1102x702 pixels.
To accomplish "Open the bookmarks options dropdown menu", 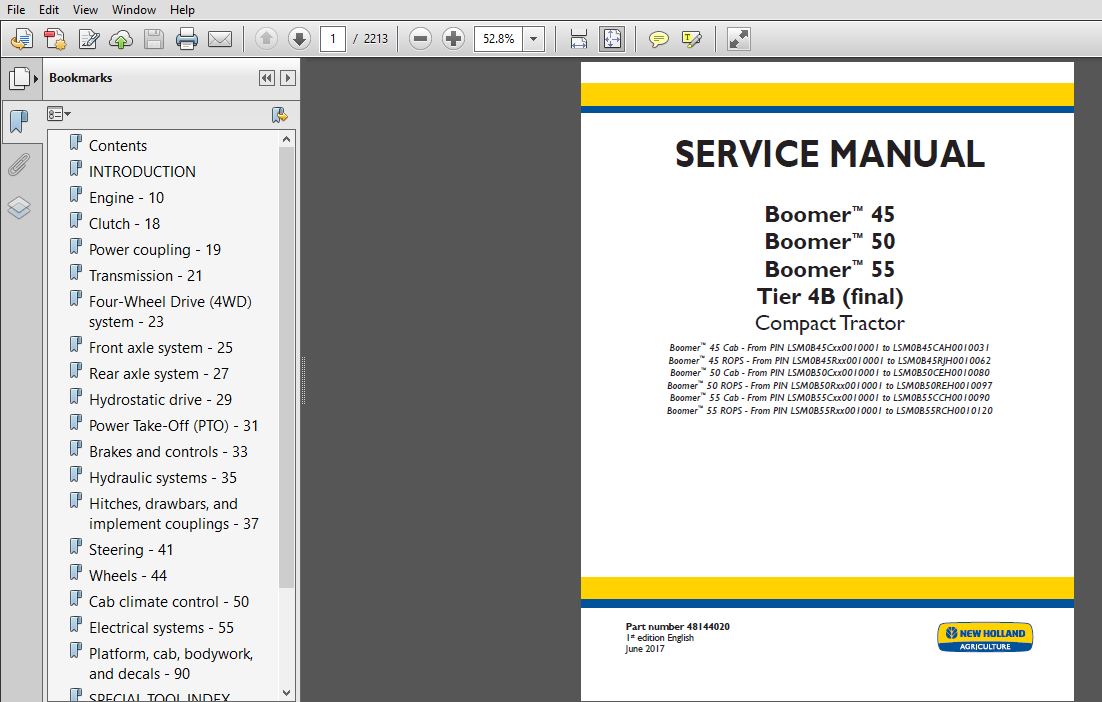I will [x=58, y=114].
